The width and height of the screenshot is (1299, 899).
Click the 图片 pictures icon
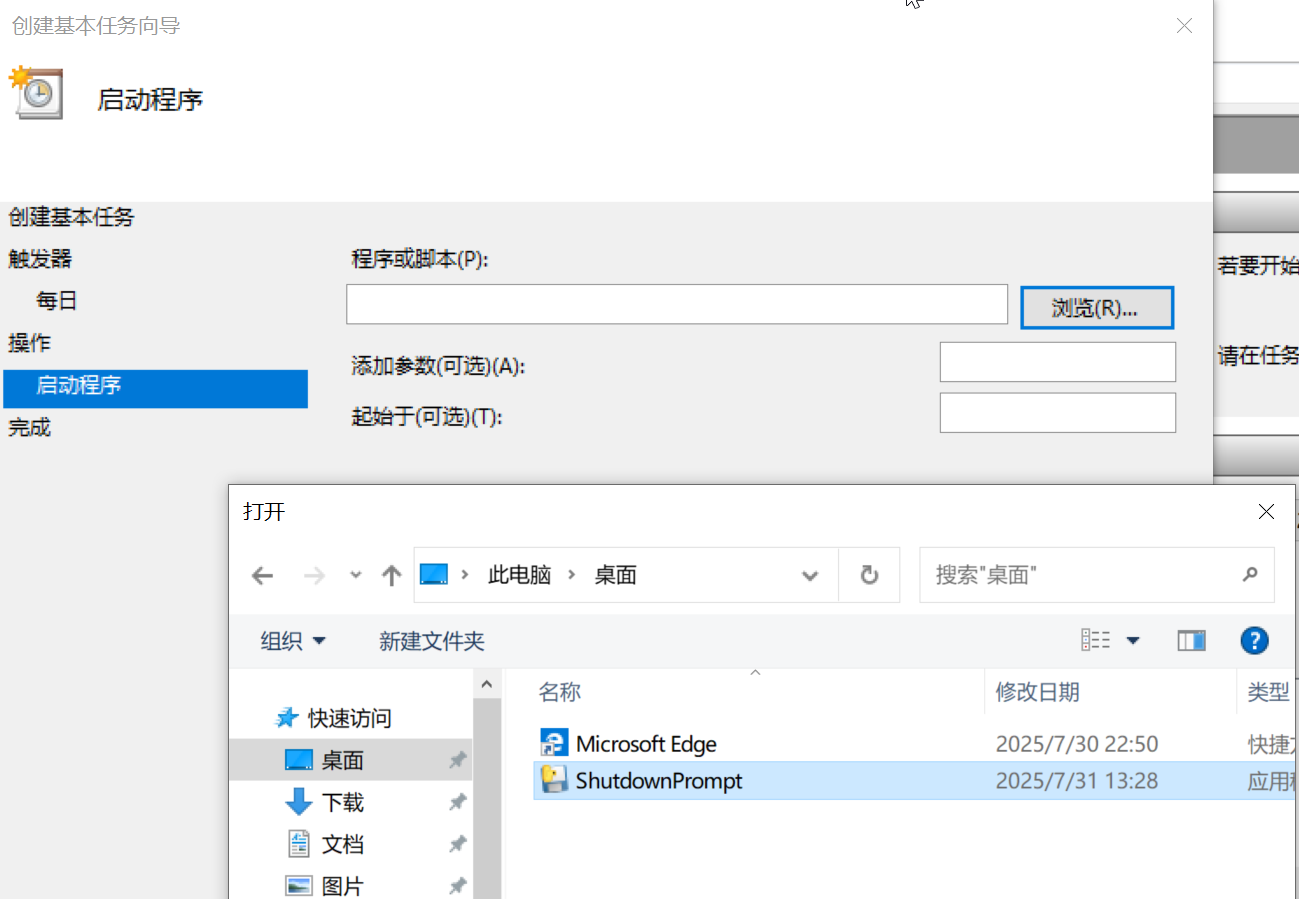point(299,886)
